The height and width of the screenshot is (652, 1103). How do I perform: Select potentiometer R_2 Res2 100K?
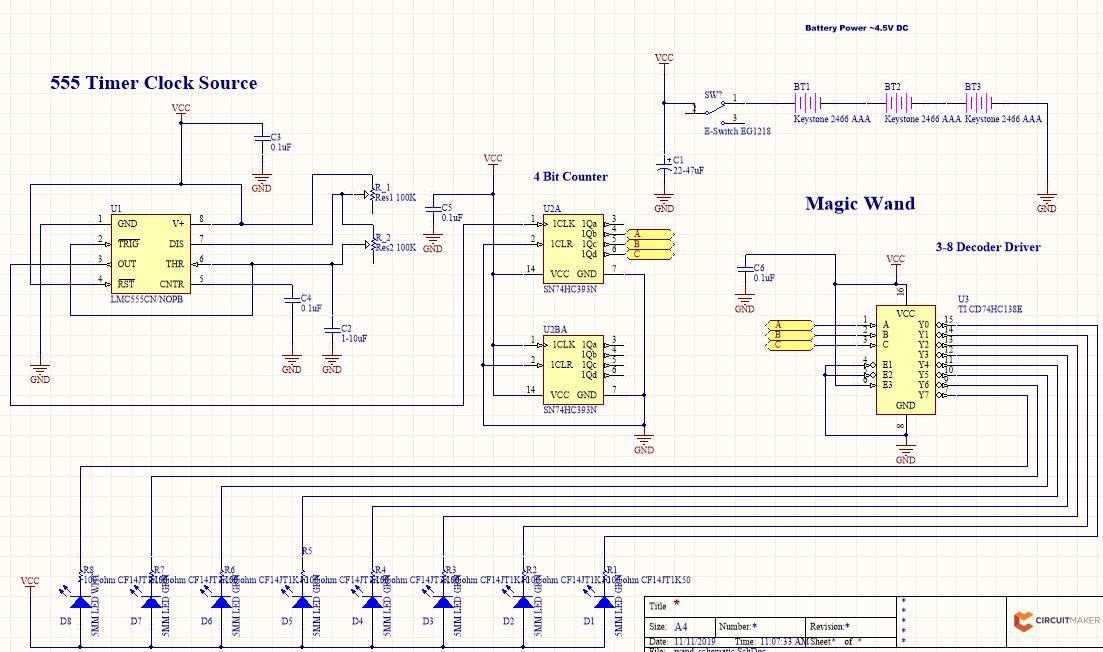[371, 244]
